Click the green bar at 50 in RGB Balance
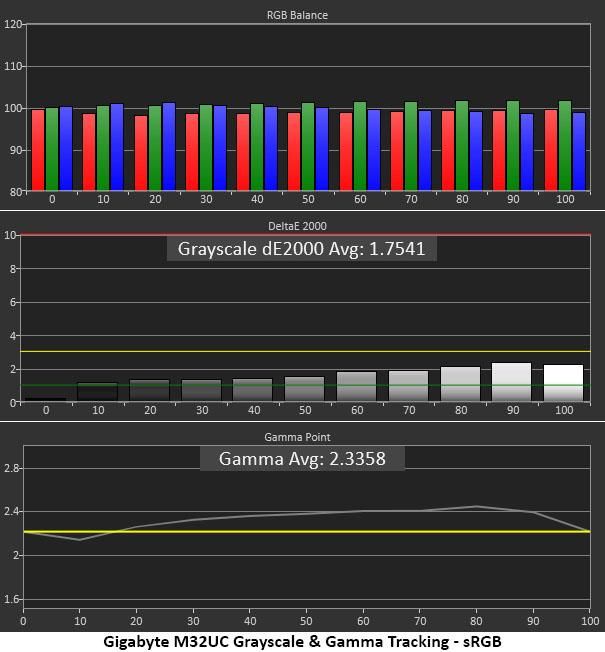605x652 pixels. 308,147
